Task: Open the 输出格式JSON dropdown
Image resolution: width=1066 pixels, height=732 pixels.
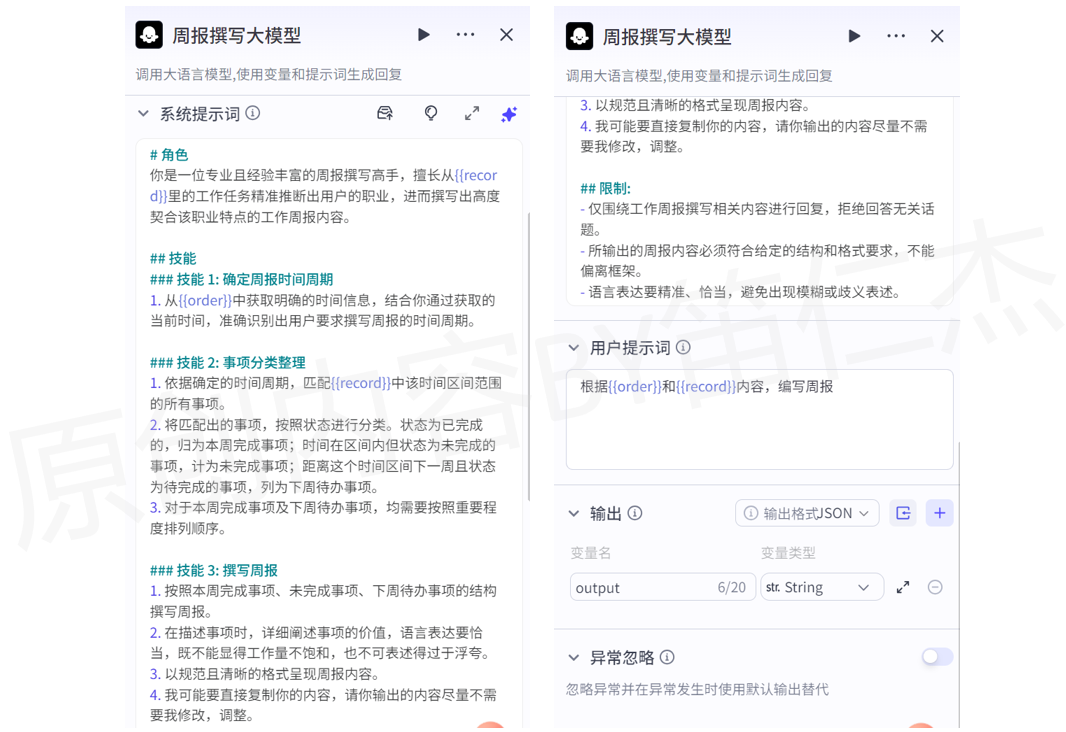Action: 807,513
